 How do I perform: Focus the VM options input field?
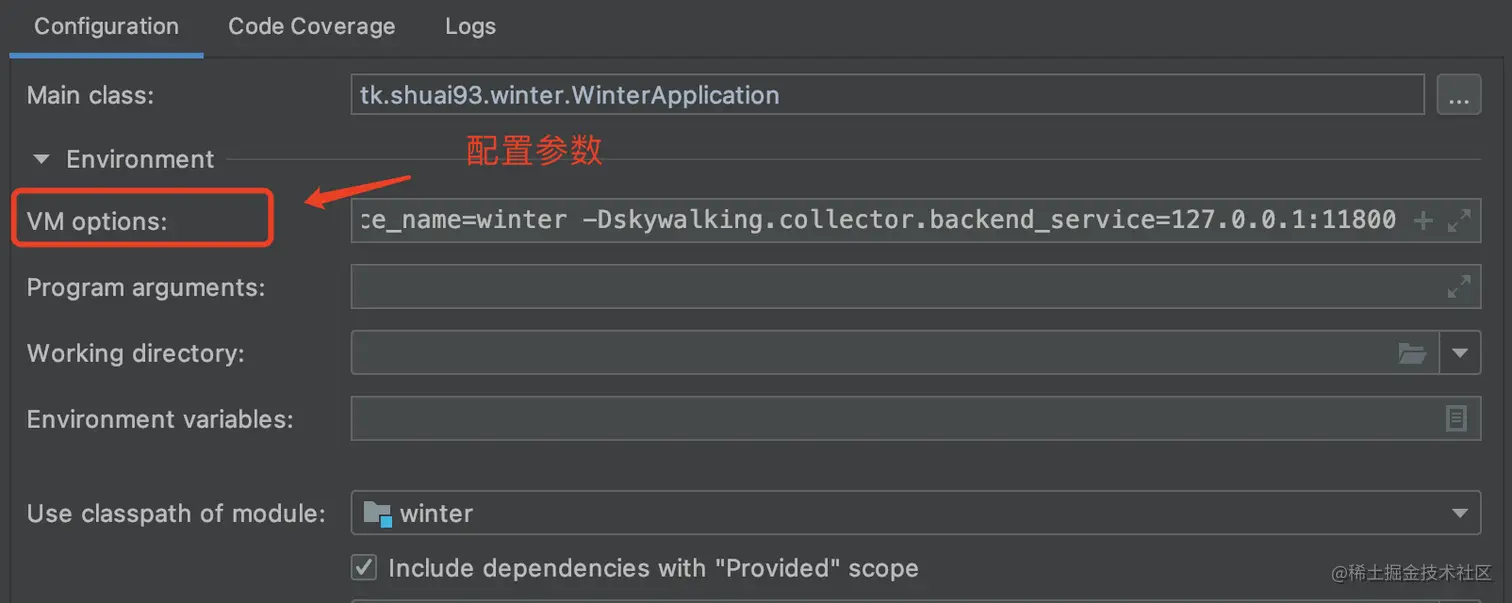[800, 220]
